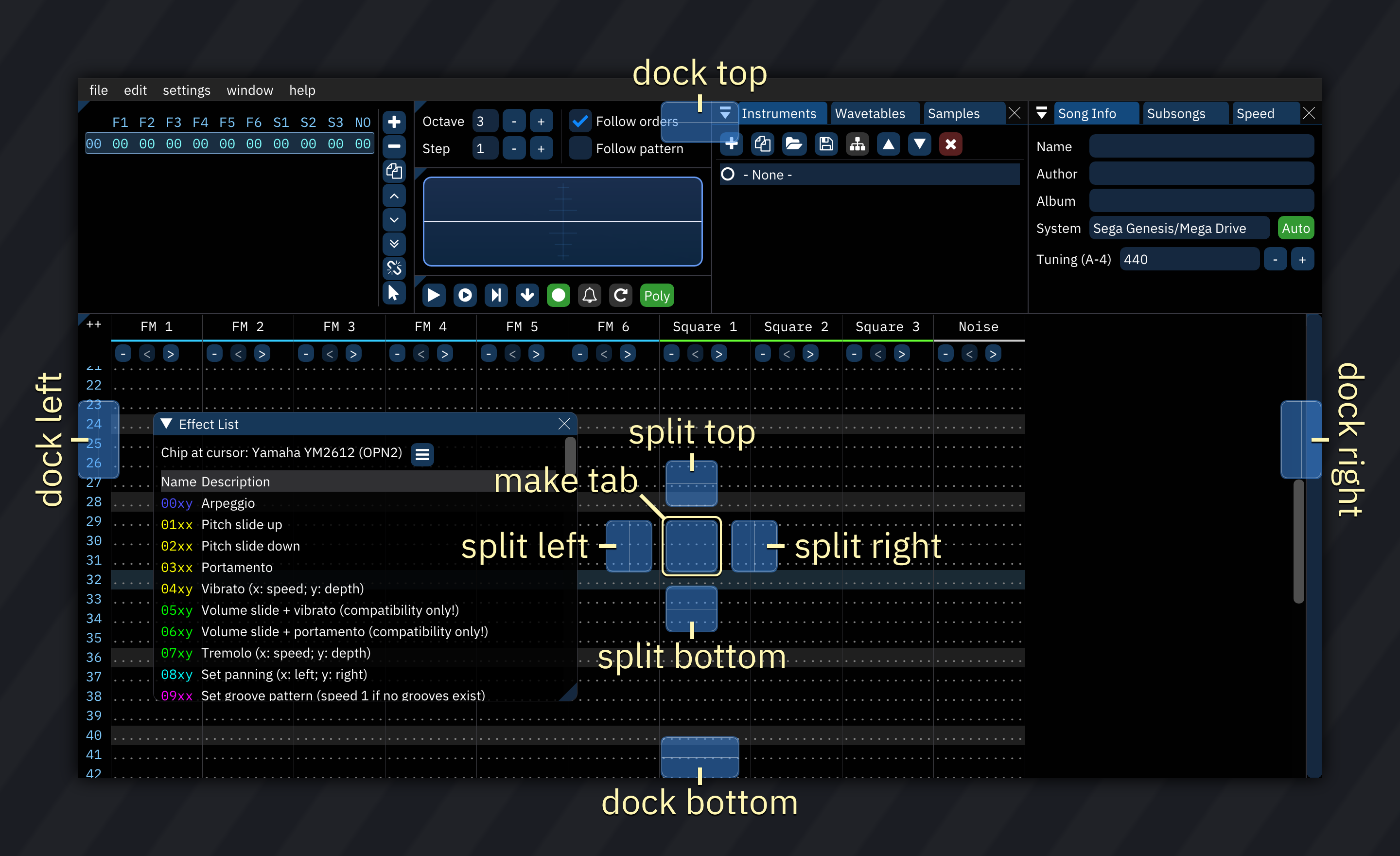Toggle the Poly input mode button
The height and width of the screenshot is (856, 1400).
[x=657, y=295]
